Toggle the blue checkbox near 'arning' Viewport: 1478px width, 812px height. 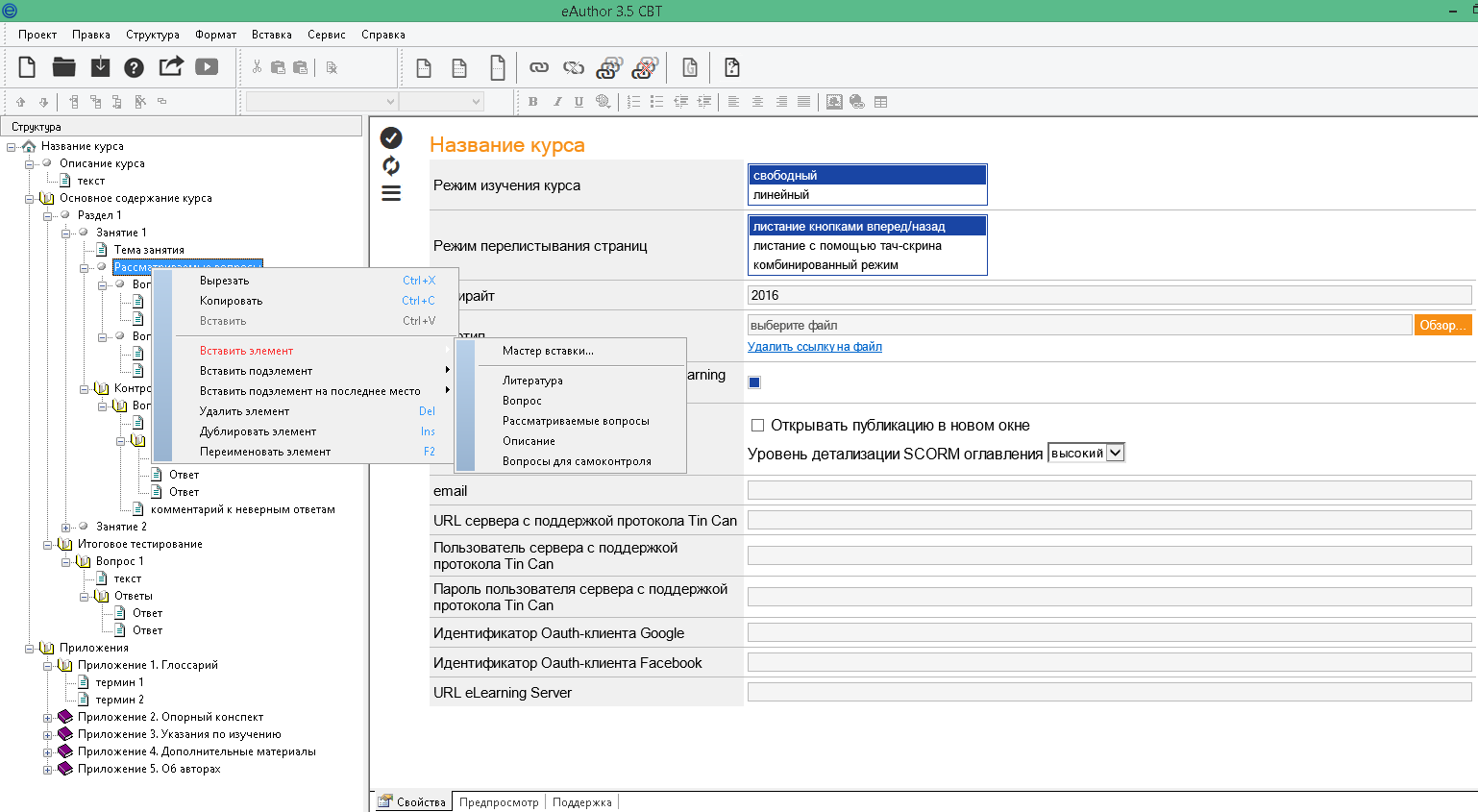754,382
